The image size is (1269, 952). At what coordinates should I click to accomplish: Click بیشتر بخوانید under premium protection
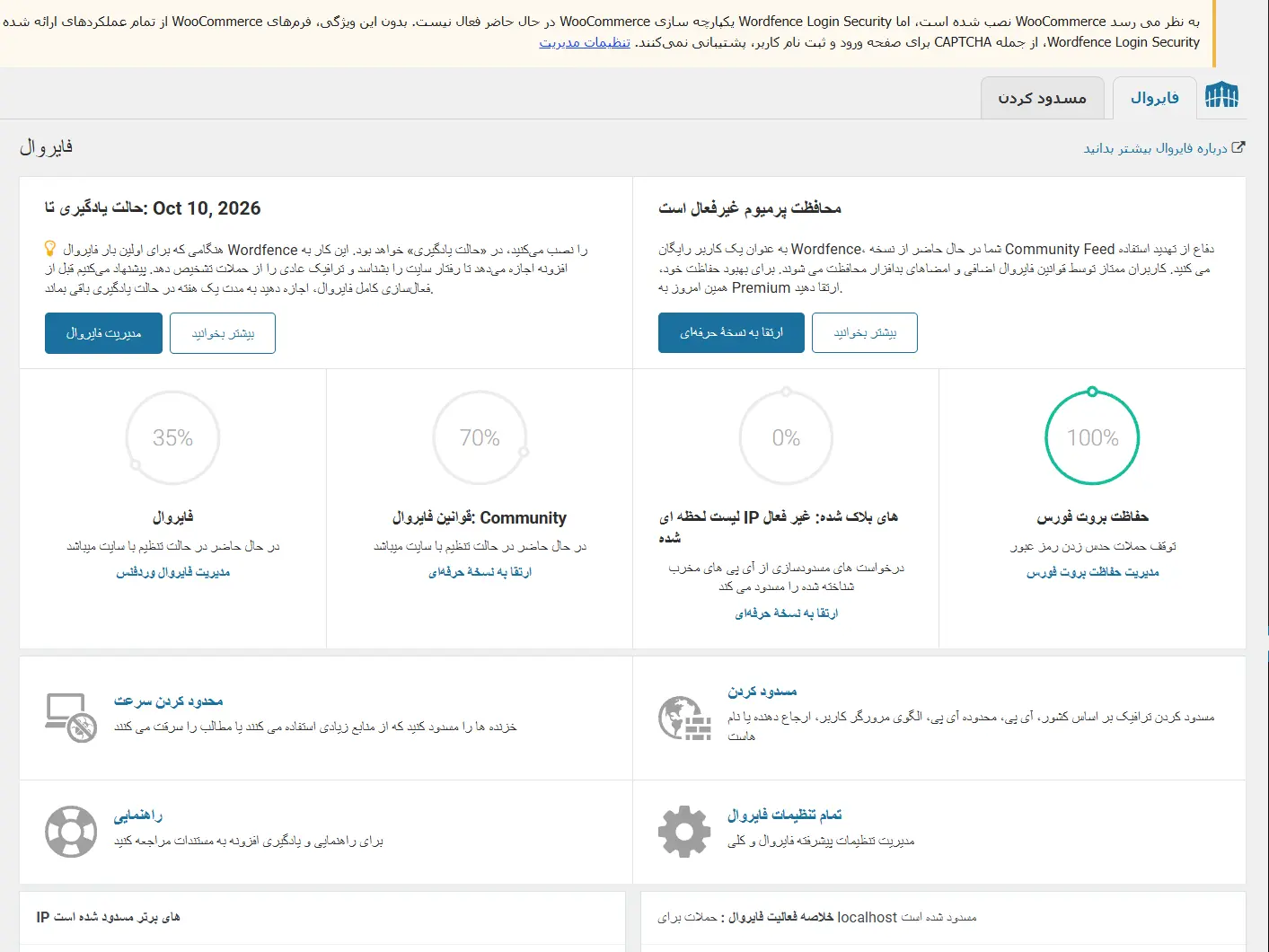(865, 332)
